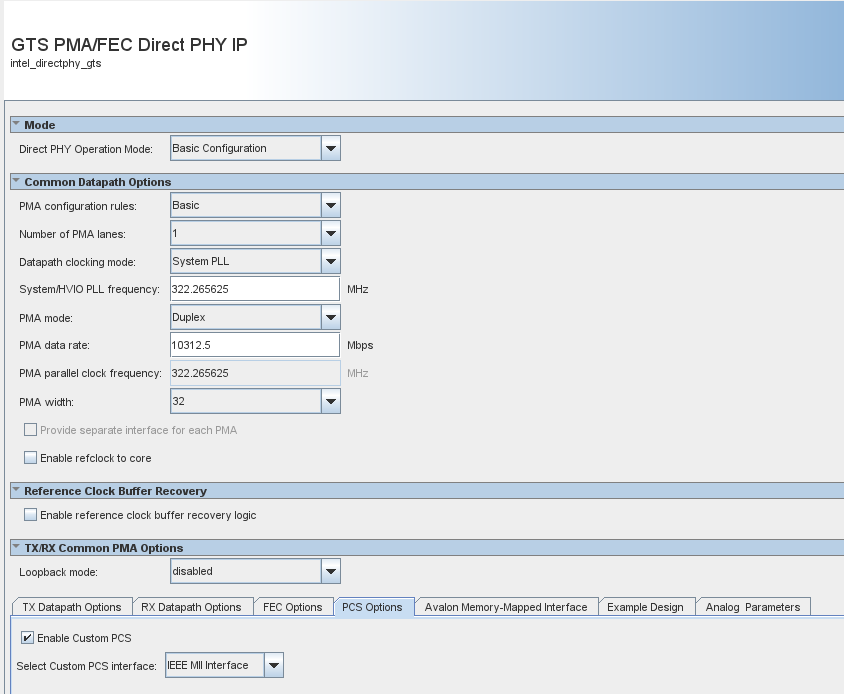
Task: Click the Direct PHY Operation Mode label
Action: click(86, 149)
